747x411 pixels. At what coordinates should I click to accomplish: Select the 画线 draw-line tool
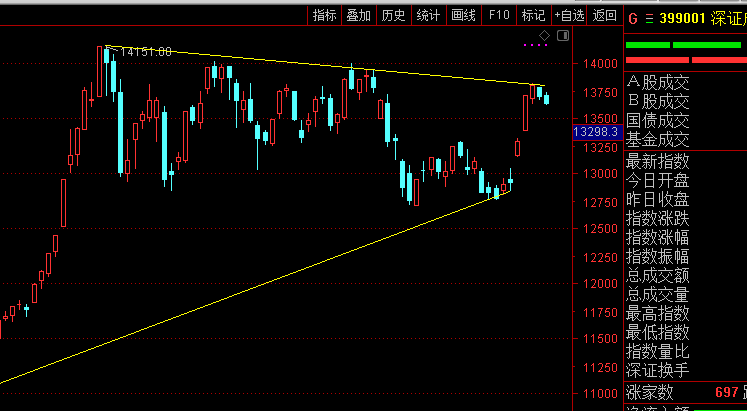(x=464, y=15)
